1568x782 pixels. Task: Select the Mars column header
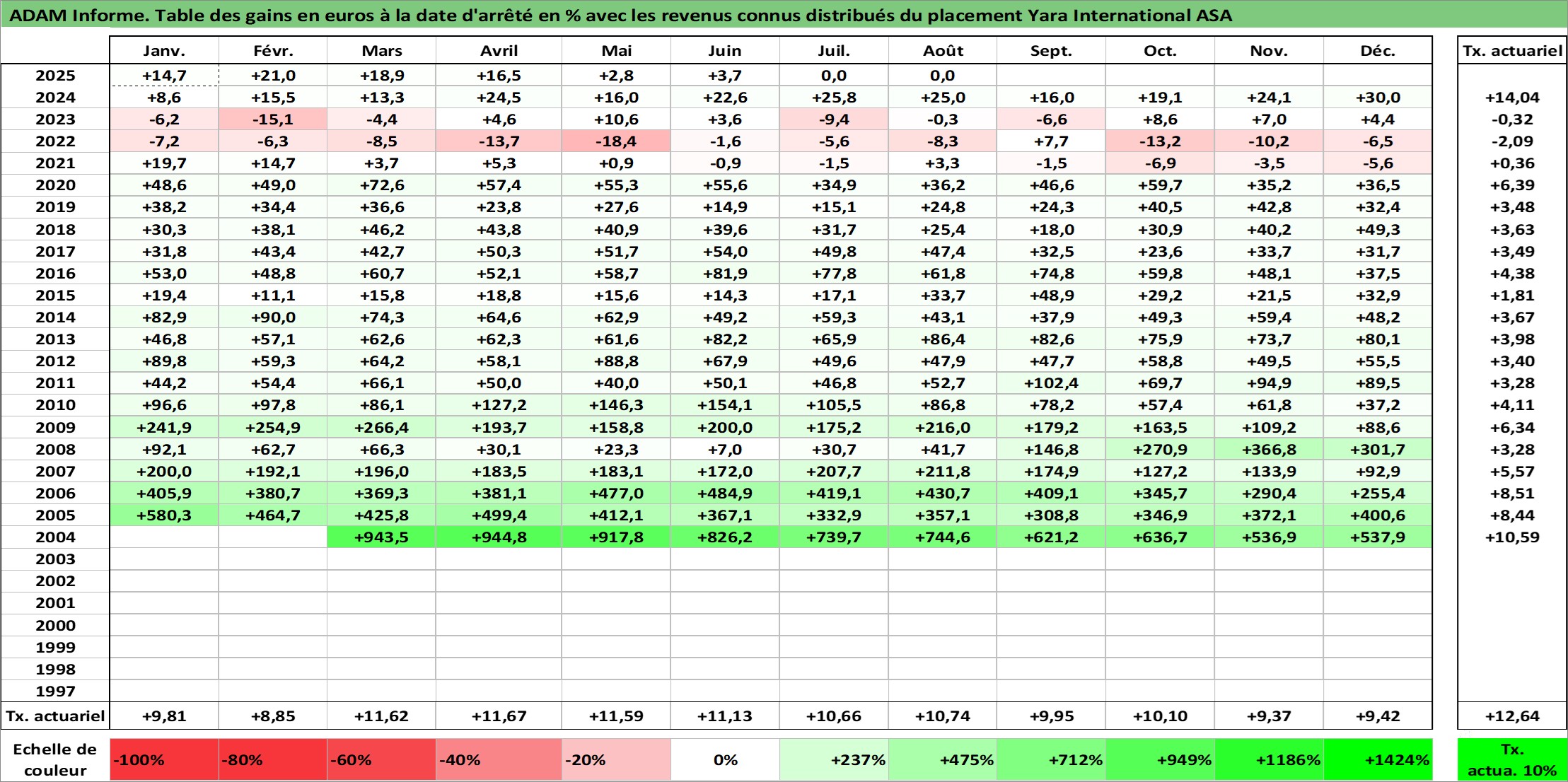tap(382, 50)
